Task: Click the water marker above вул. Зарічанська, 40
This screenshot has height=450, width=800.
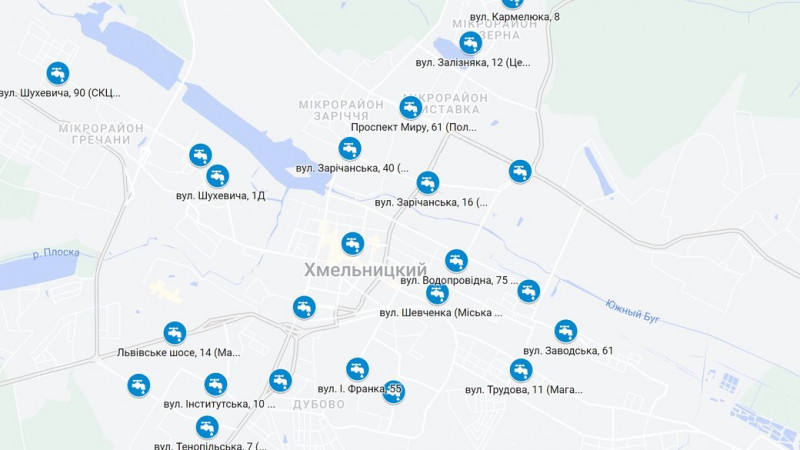Action: point(350,148)
